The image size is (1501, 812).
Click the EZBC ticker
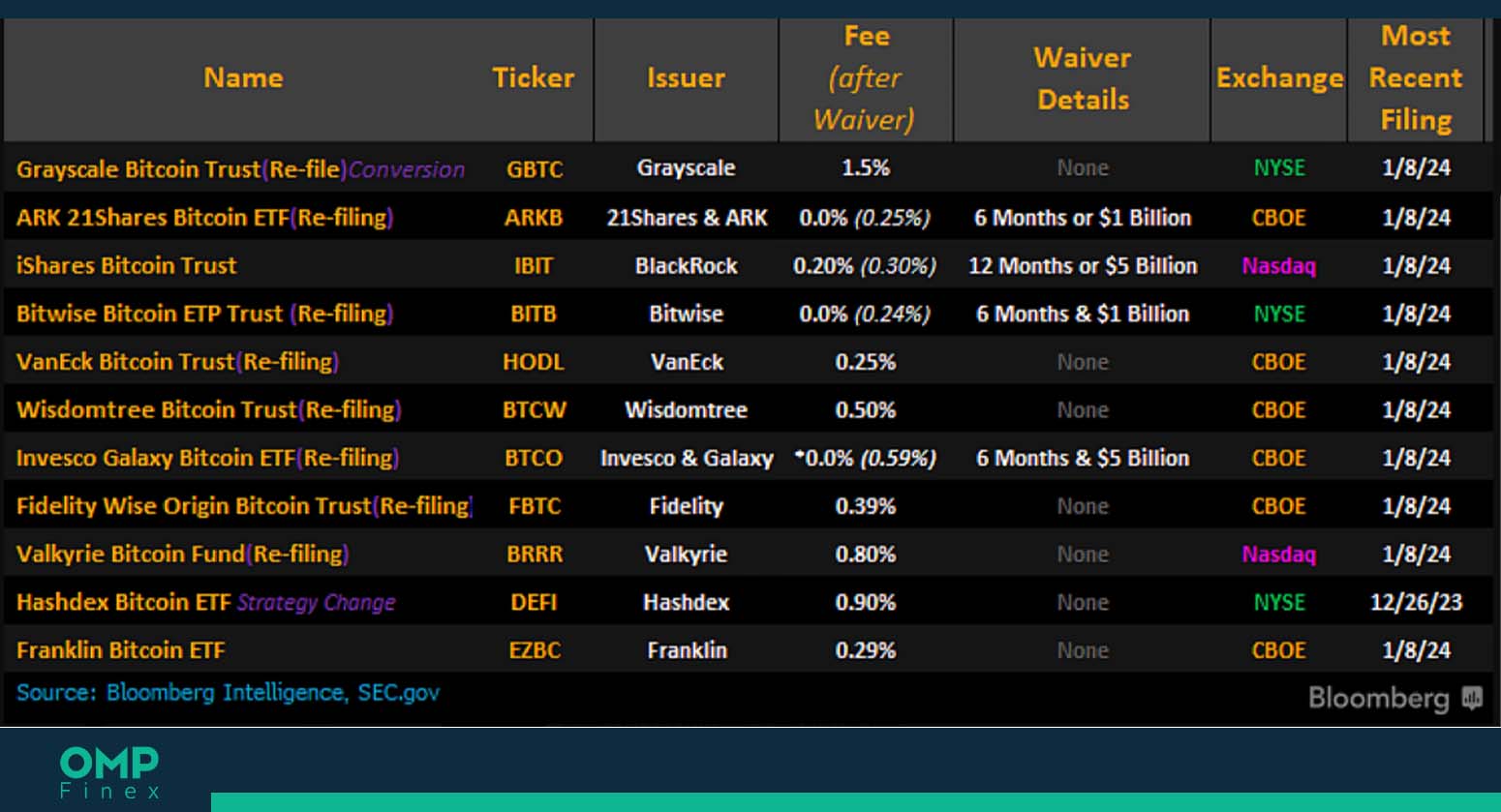(535, 650)
